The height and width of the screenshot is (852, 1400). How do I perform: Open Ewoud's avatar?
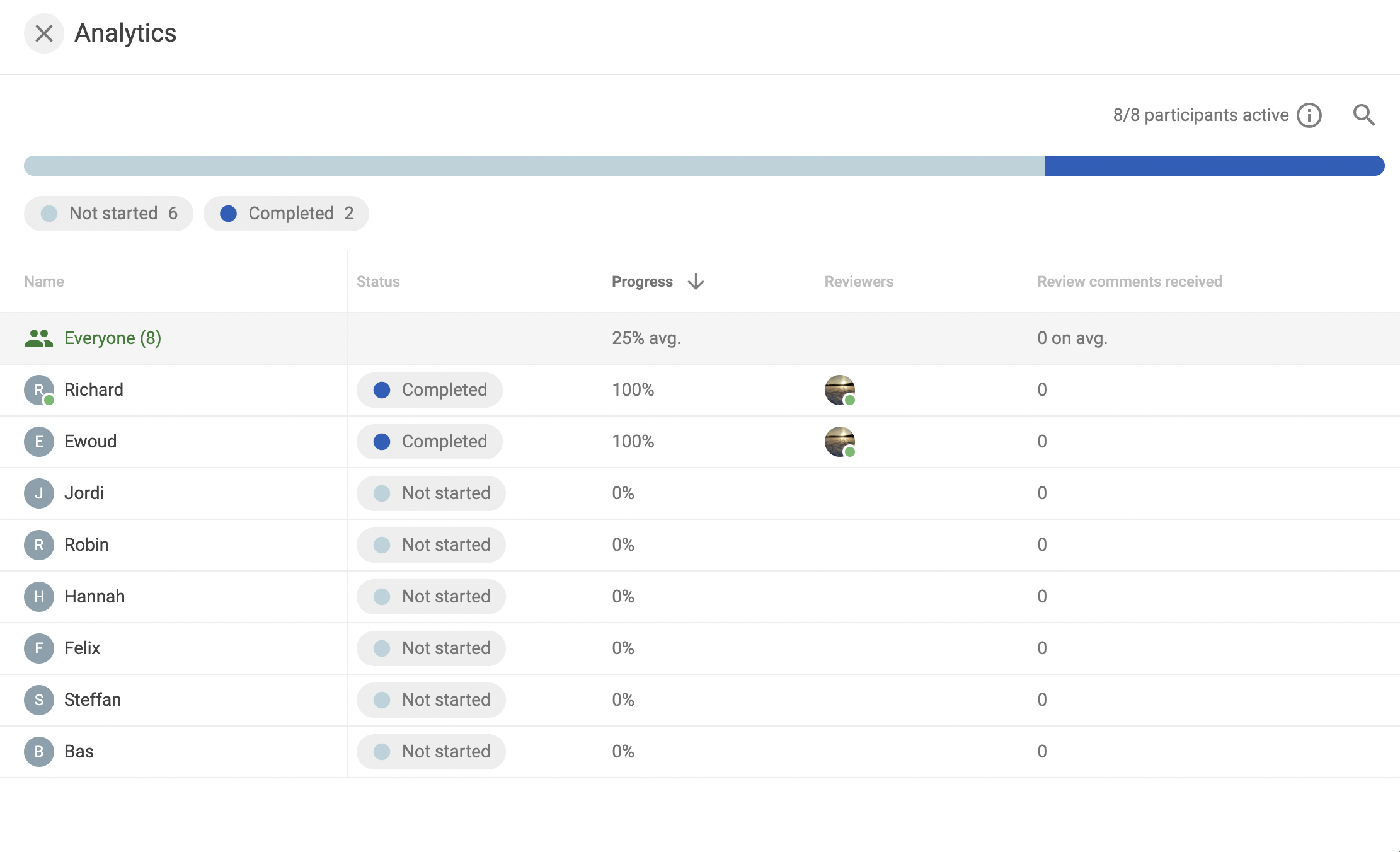pyautogui.click(x=39, y=442)
